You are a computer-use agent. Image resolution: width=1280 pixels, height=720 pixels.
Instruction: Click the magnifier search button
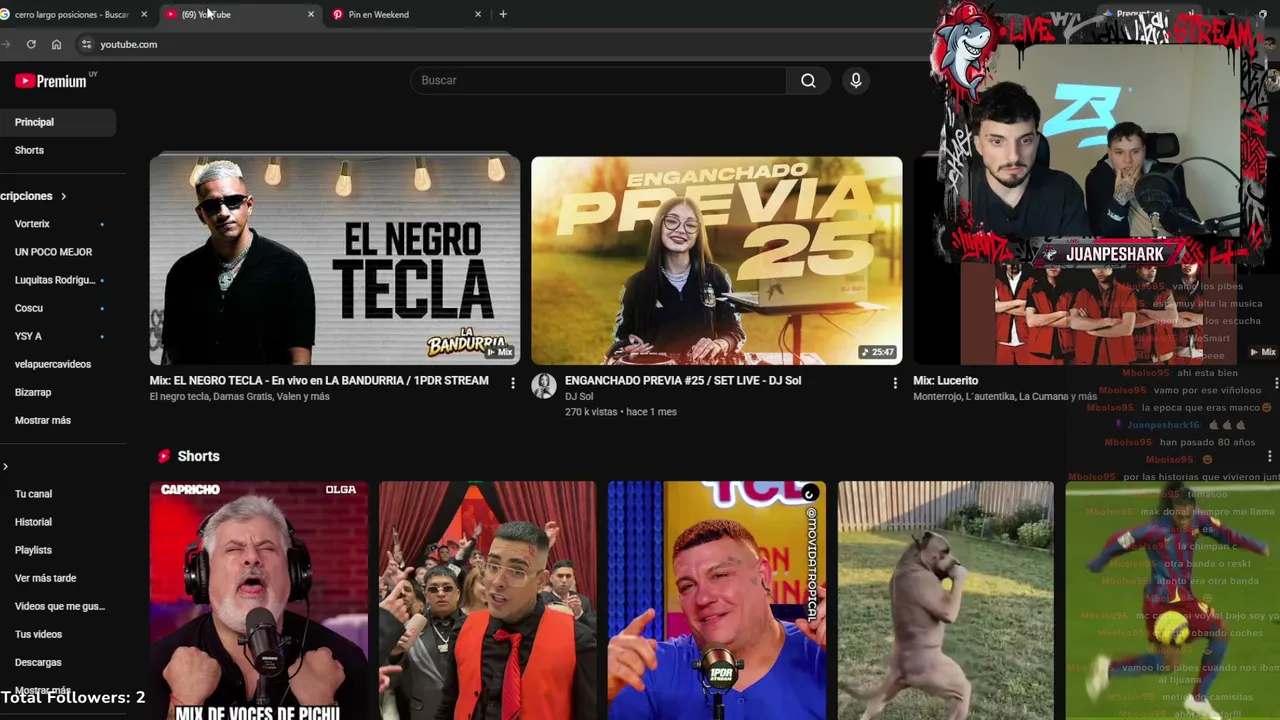pos(808,80)
